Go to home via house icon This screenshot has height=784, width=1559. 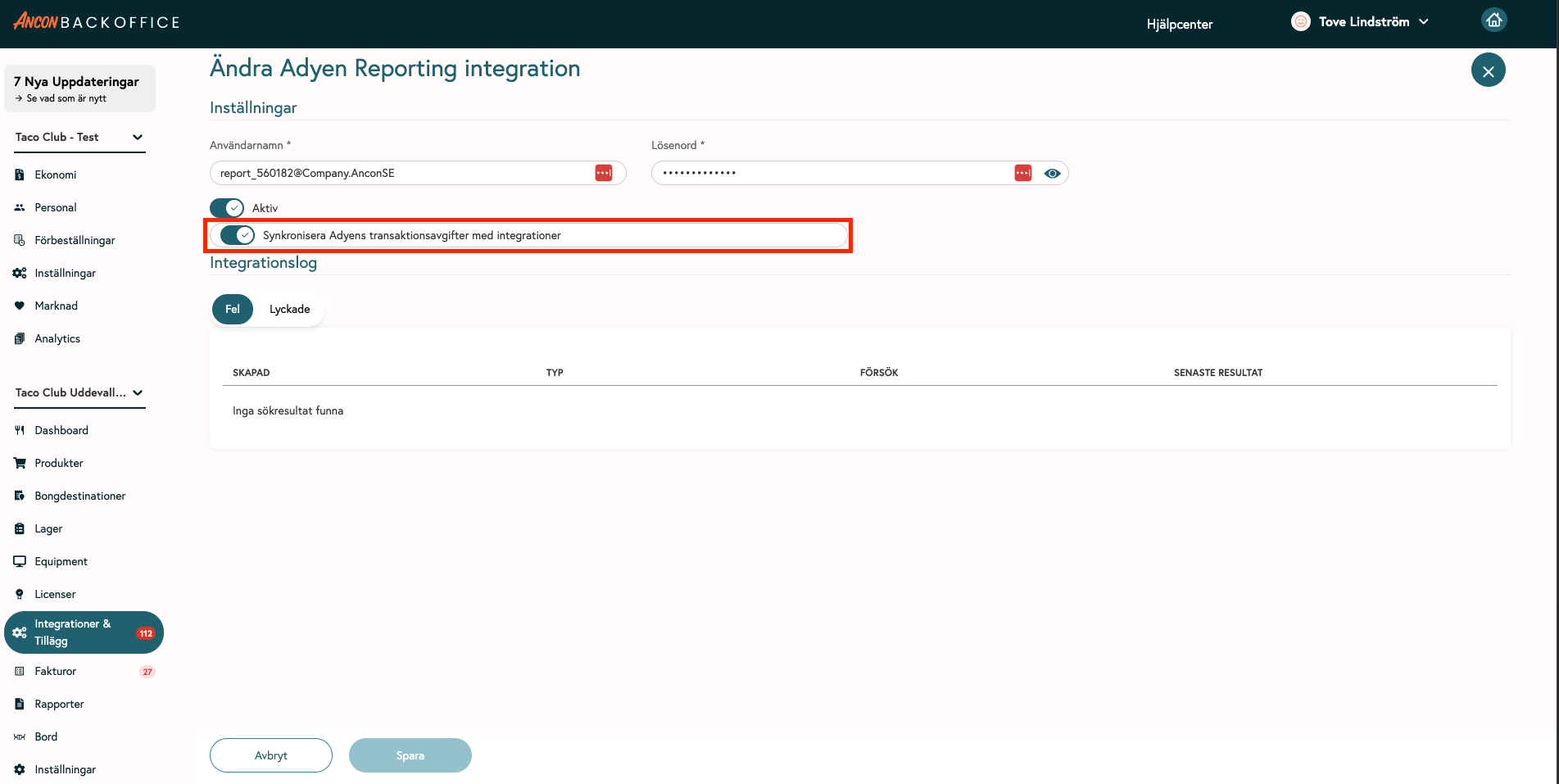click(1493, 20)
